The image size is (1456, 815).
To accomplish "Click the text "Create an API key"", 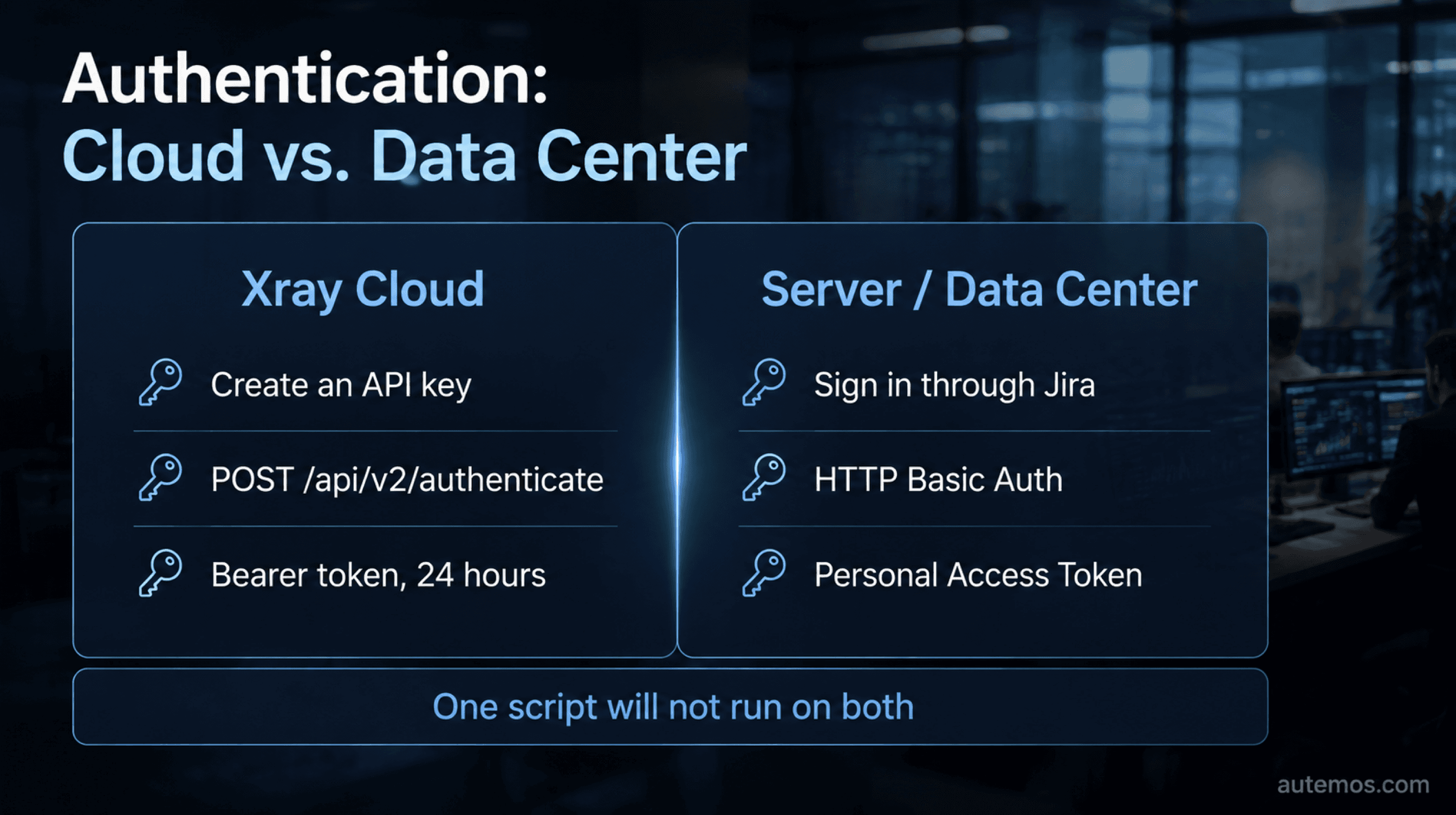I will pyautogui.click(x=341, y=385).
